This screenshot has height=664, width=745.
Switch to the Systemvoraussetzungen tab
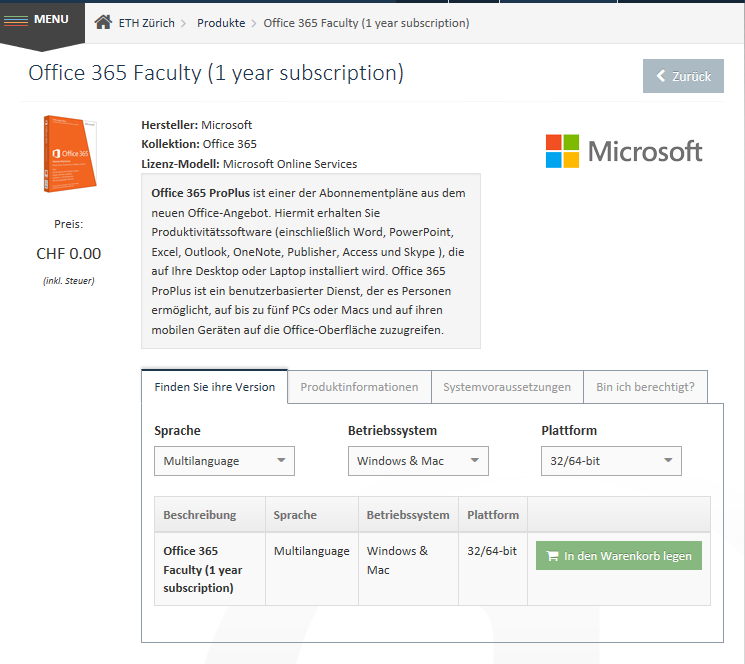coord(507,387)
